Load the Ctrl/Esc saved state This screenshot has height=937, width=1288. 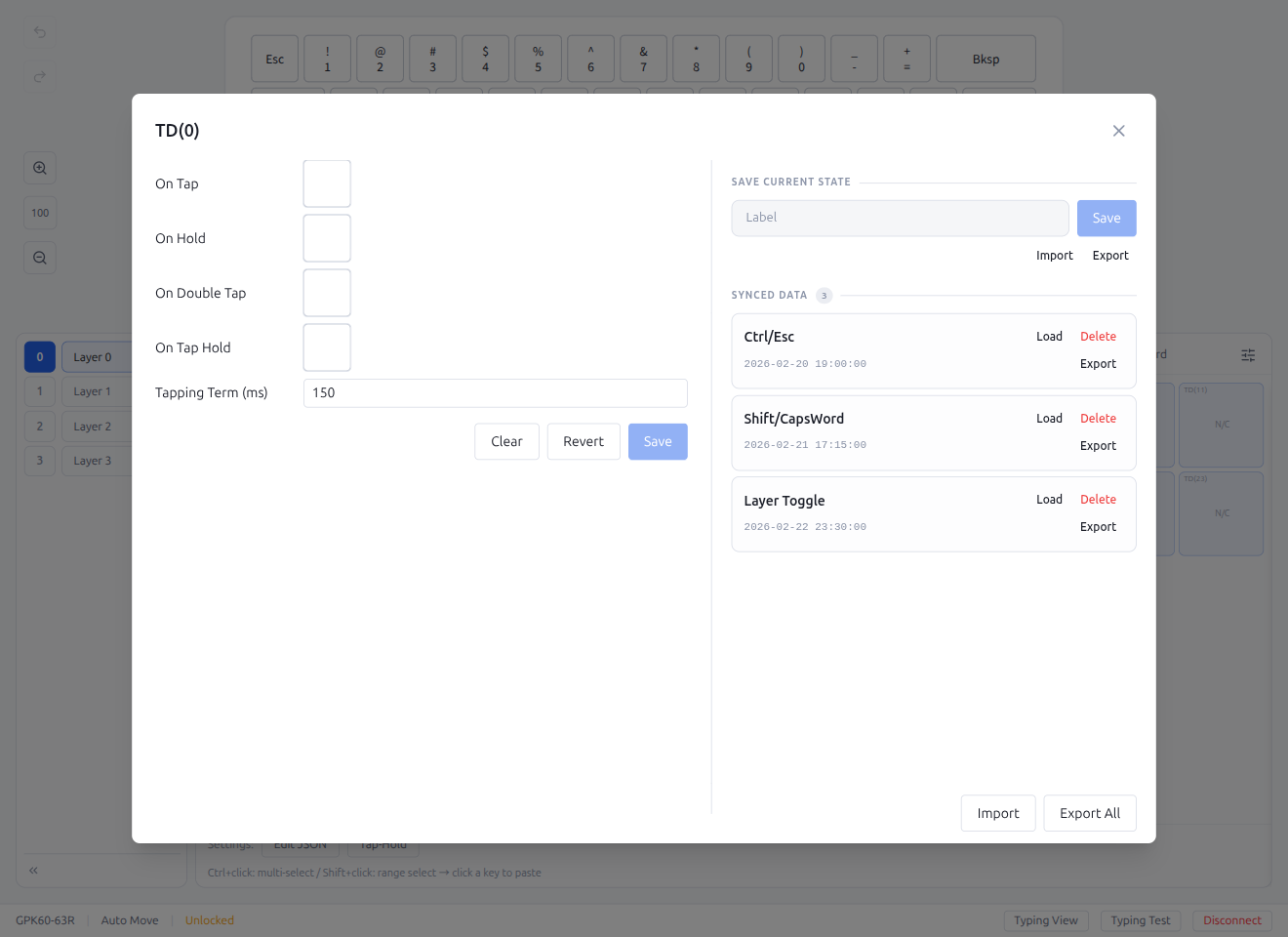[x=1049, y=336]
